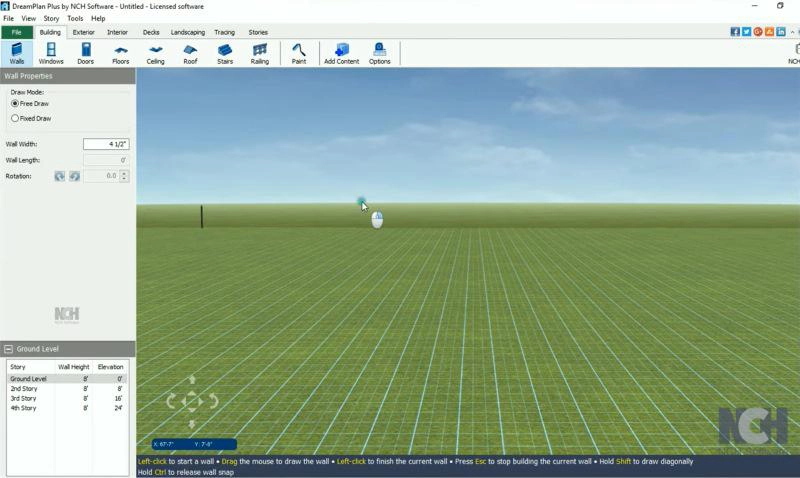Collapse the Ground Level panel

9,349
